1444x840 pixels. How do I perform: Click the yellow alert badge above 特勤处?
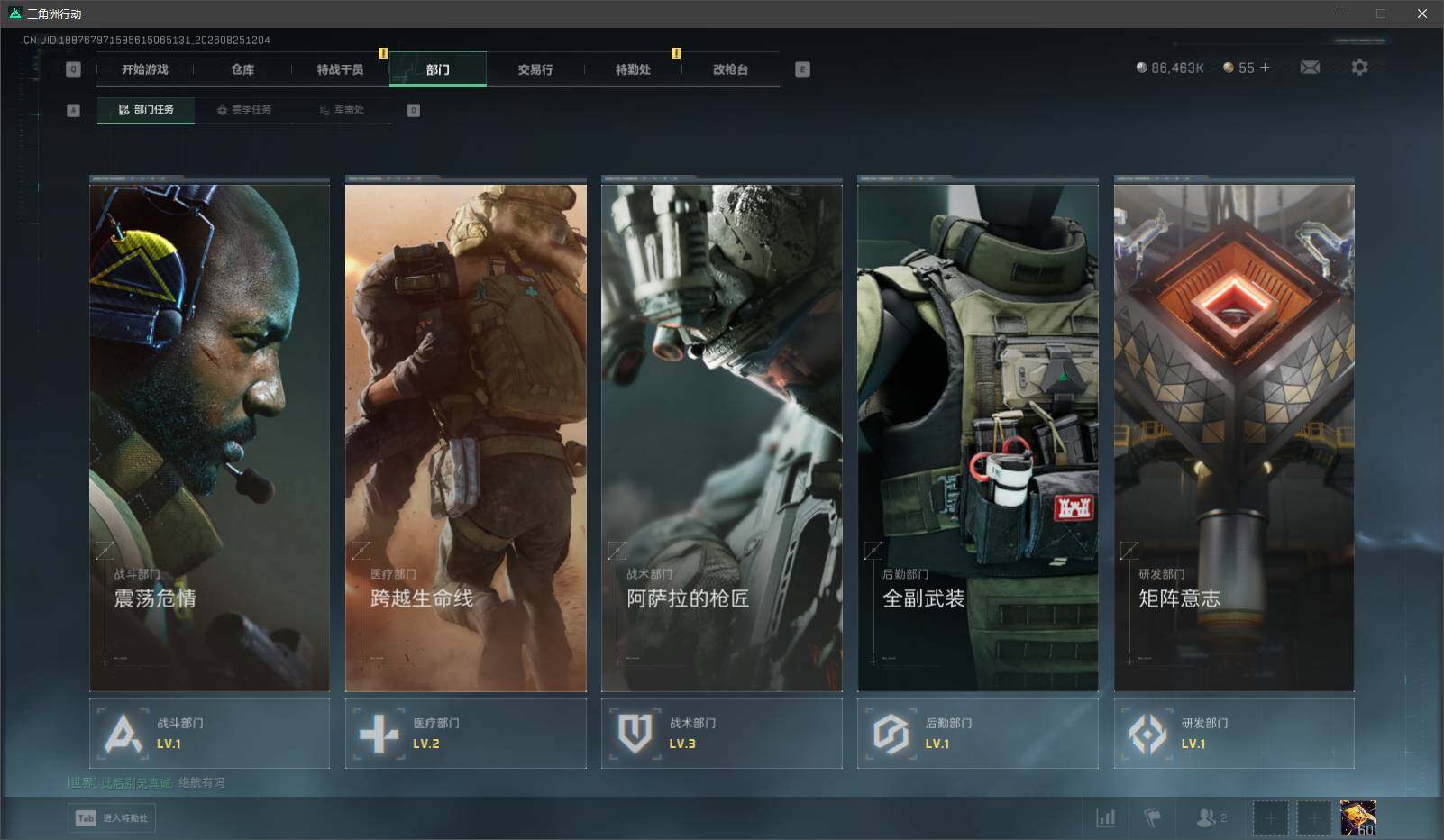(x=676, y=53)
